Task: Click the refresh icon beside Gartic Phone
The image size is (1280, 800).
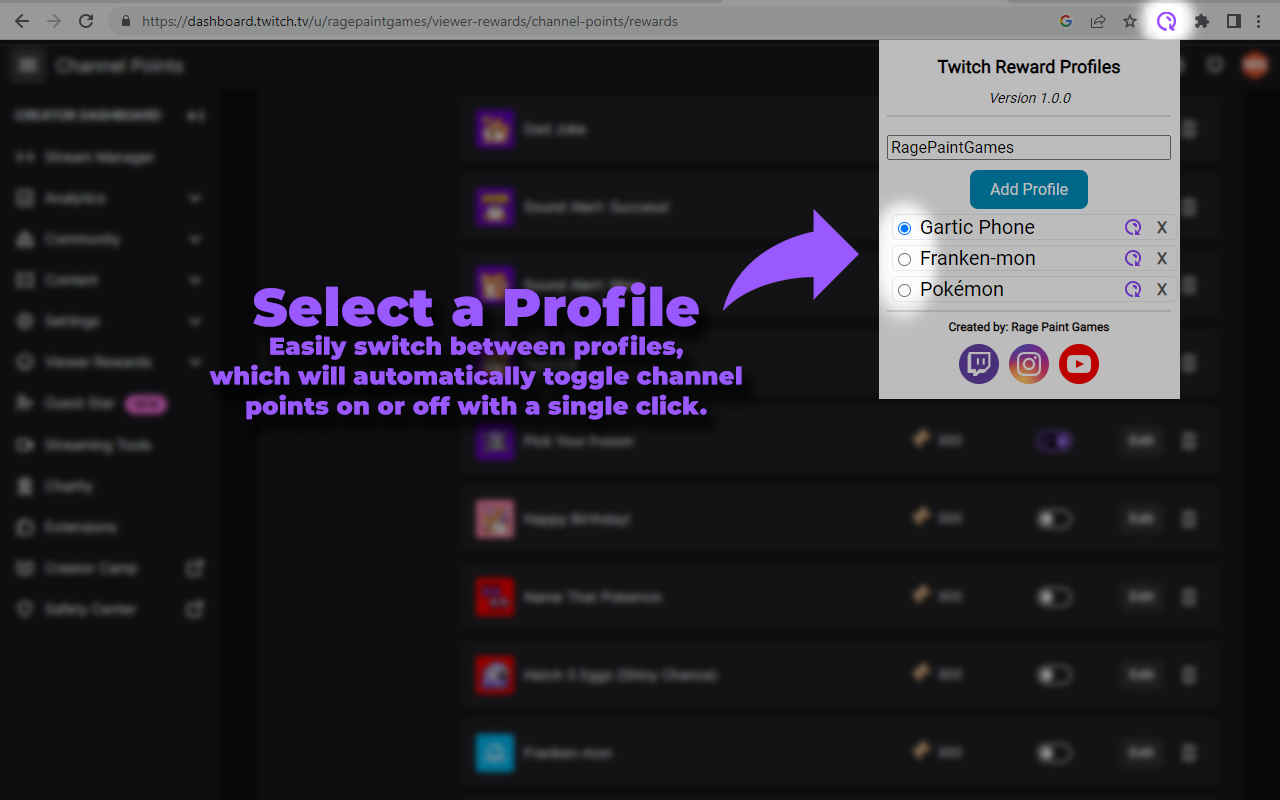Action: point(1133,227)
